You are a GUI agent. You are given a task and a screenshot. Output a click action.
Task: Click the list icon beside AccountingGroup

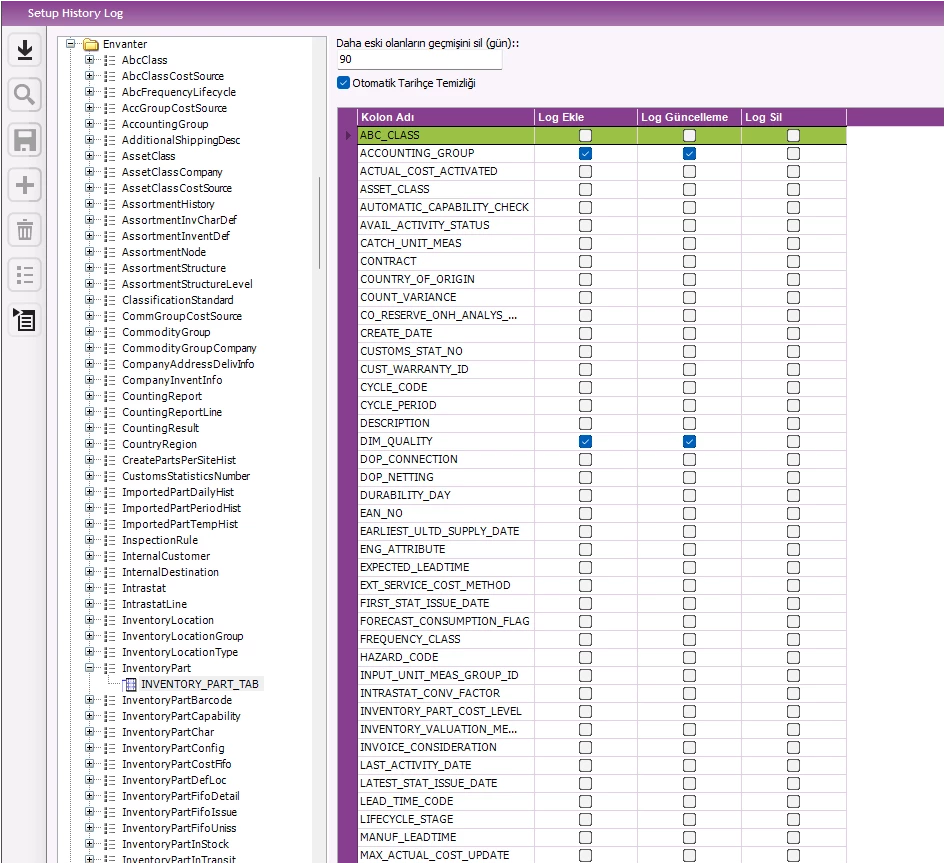(x=109, y=124)
